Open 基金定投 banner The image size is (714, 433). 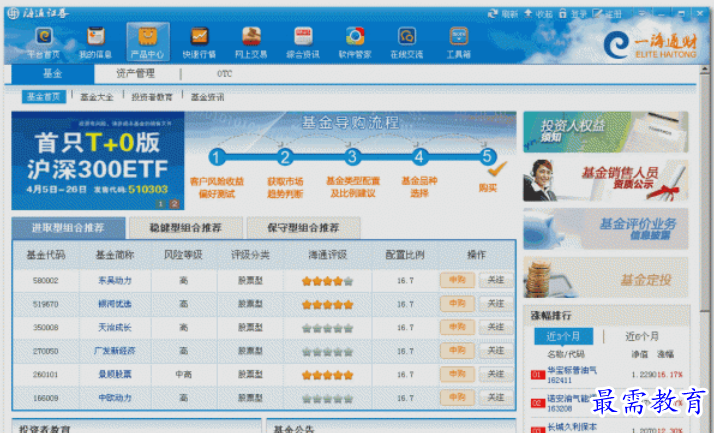pyautogui.click(x=606, y=278)
